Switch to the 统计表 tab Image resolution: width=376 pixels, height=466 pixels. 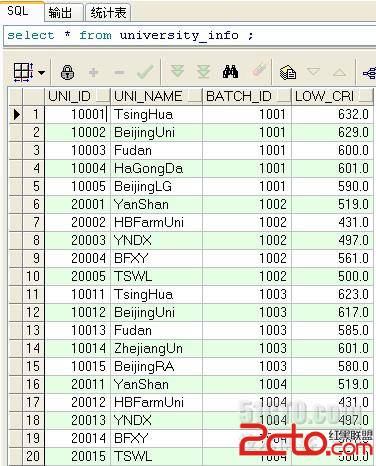tap(108, 13)
